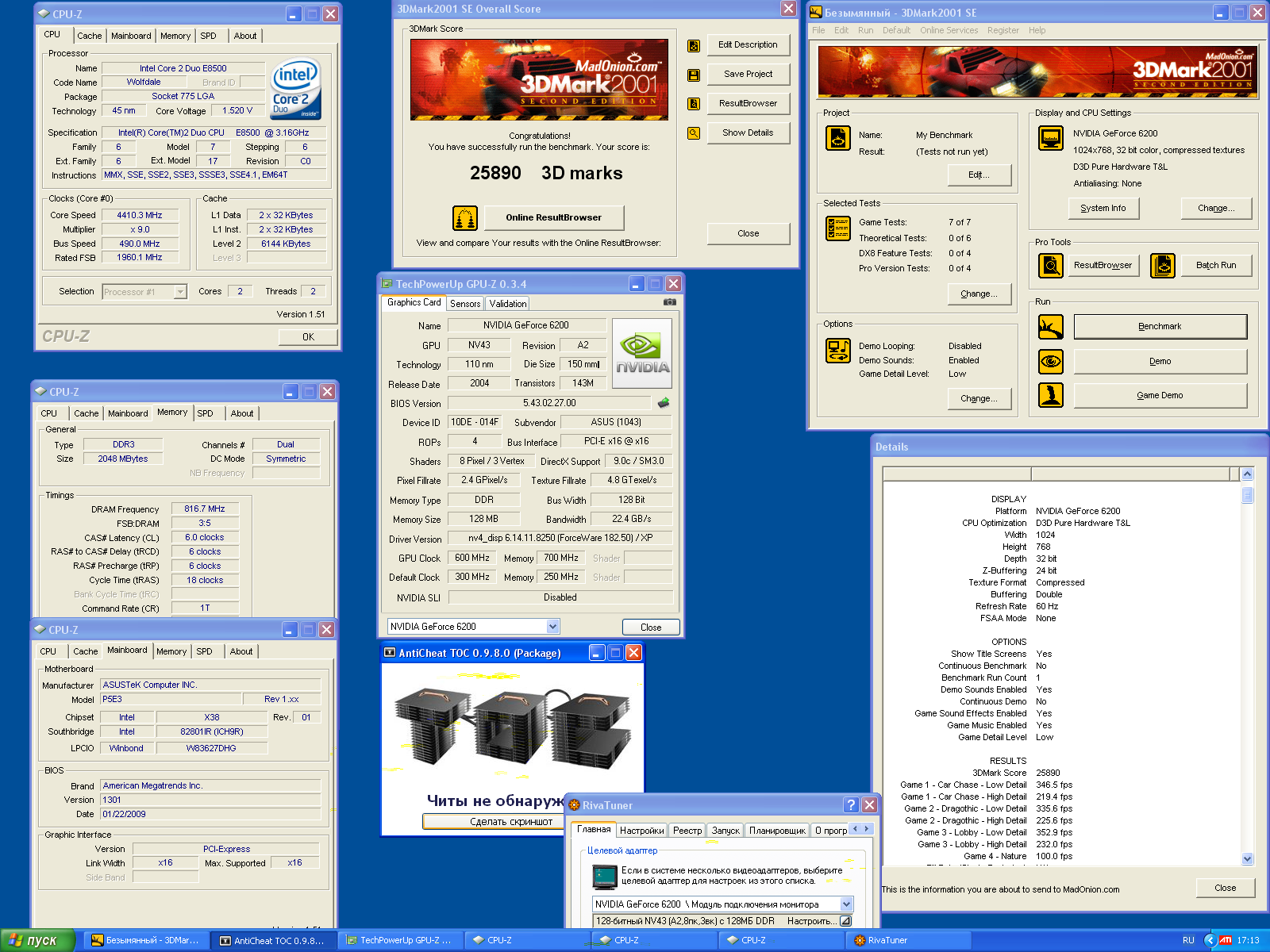Viewport: 1270px width, 952px height.
Task: Click the magnifier icon next to Show Details
Action: 694,133
